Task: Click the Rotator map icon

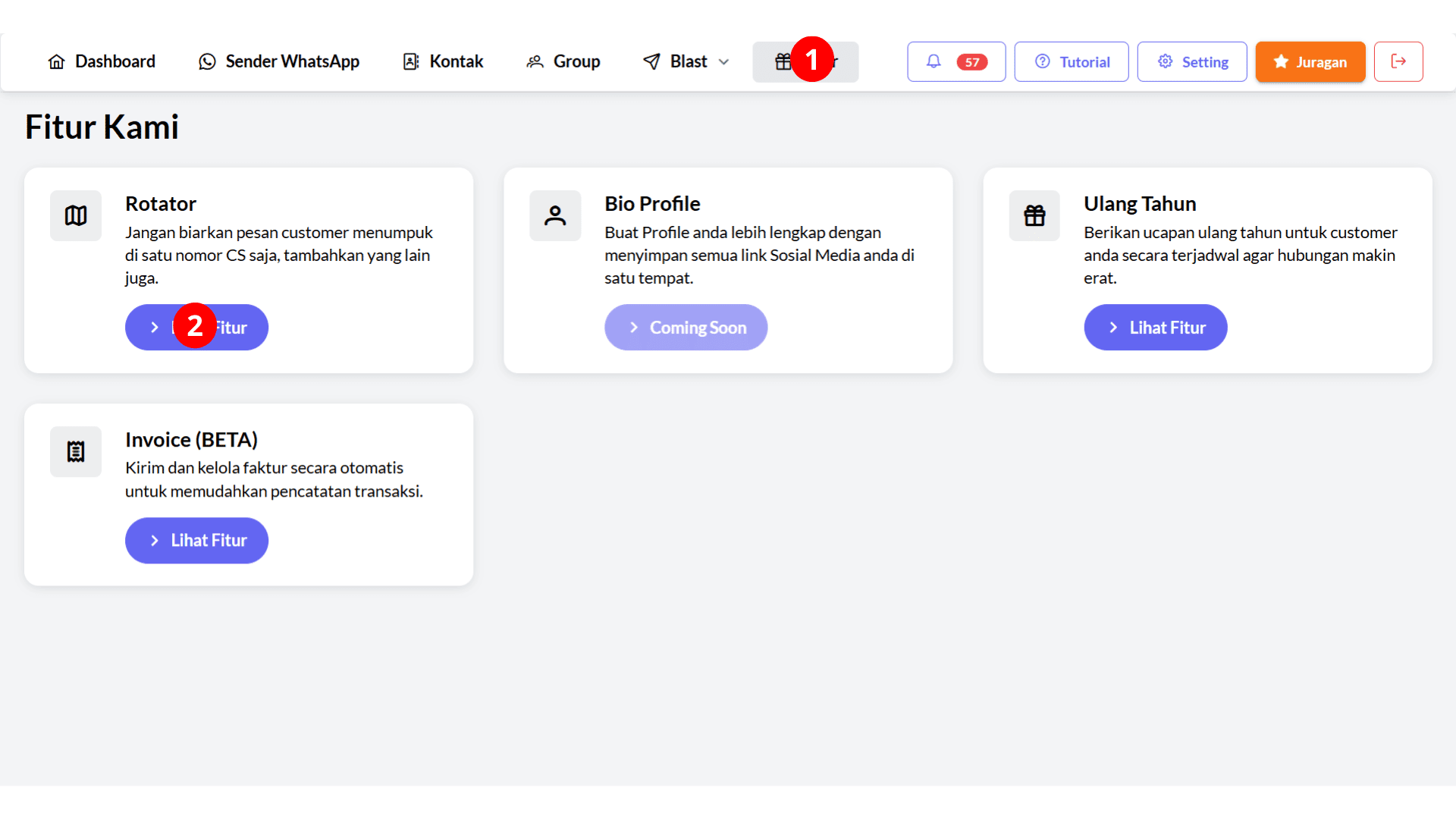Action: [76, 215]
